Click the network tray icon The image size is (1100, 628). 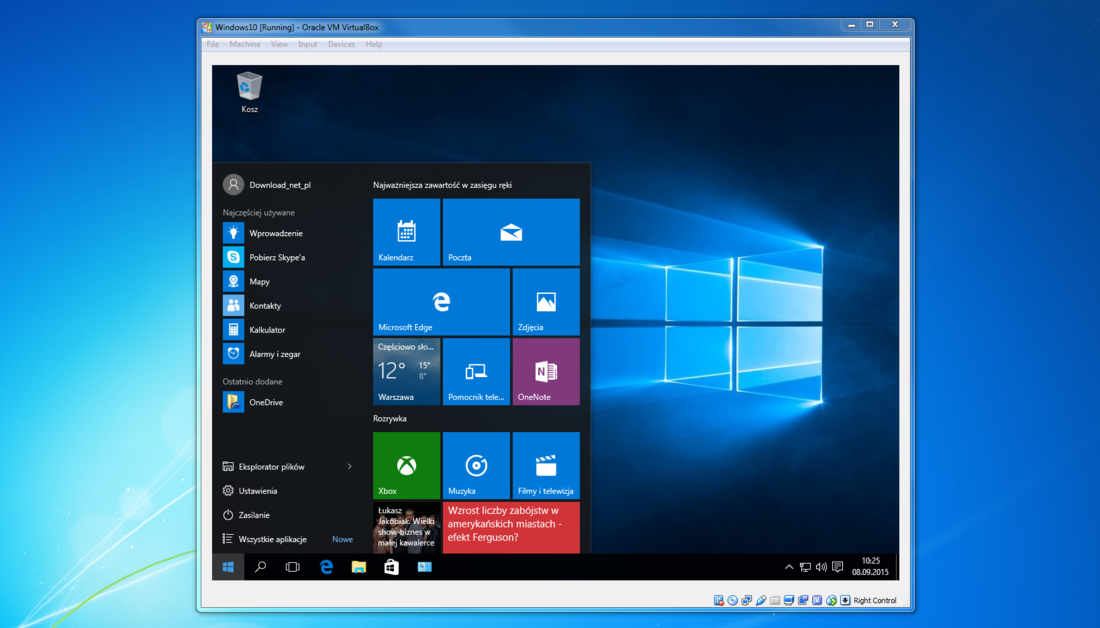click(805, 567)
